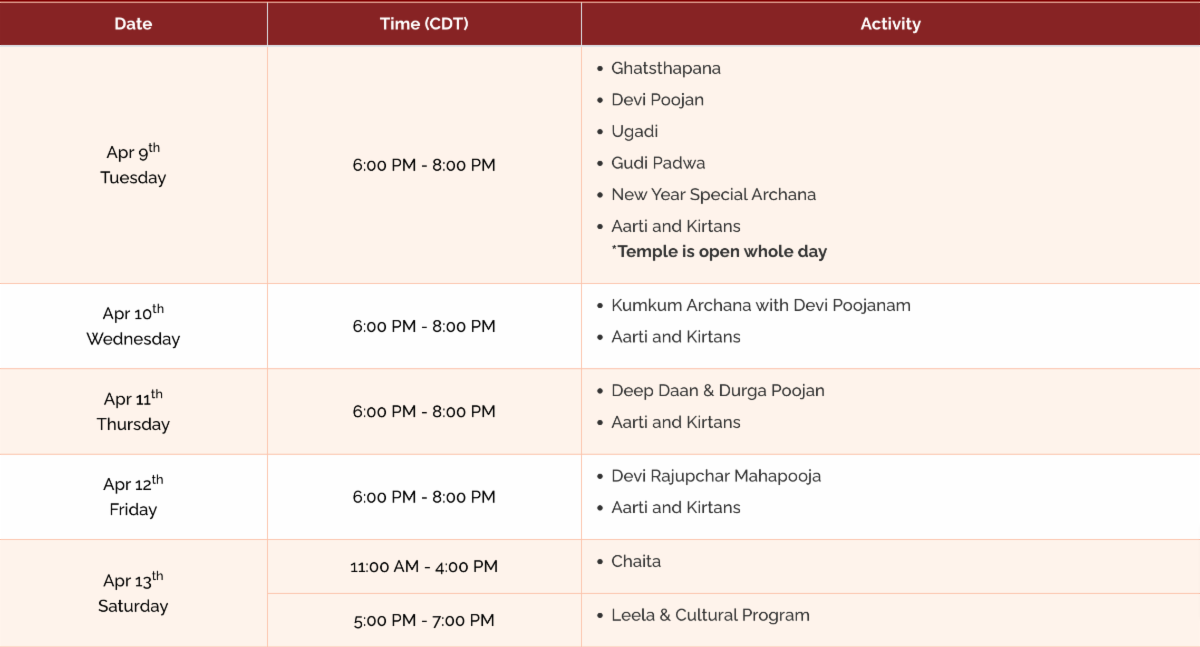
Task: Click the 11:00 AM - 4:00 PM time cell
Action: click(x=424, y=567)
